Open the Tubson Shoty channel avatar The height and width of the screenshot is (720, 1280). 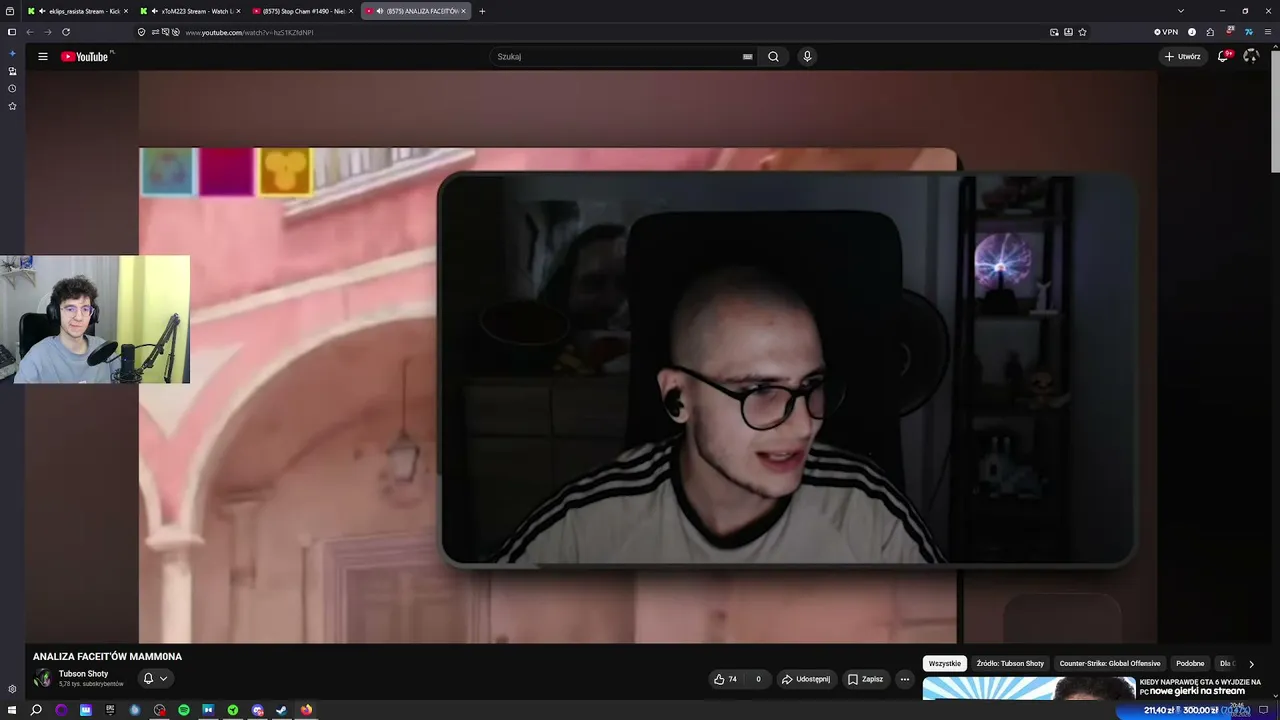click(x=42, y=679)
